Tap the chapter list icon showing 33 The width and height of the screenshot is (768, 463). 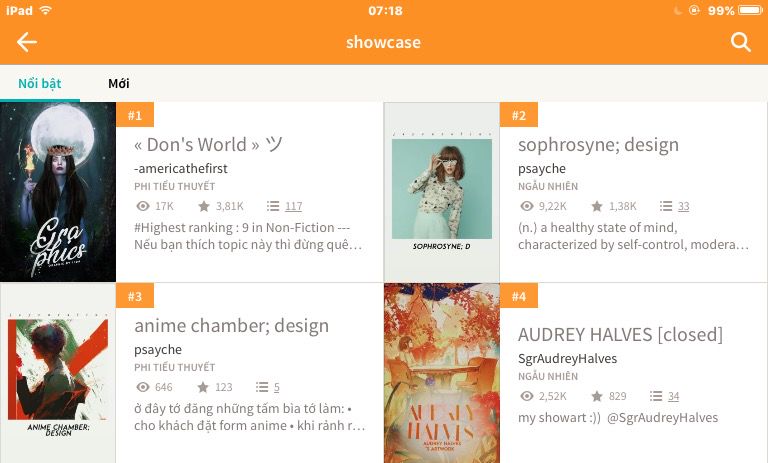point(655,206)
